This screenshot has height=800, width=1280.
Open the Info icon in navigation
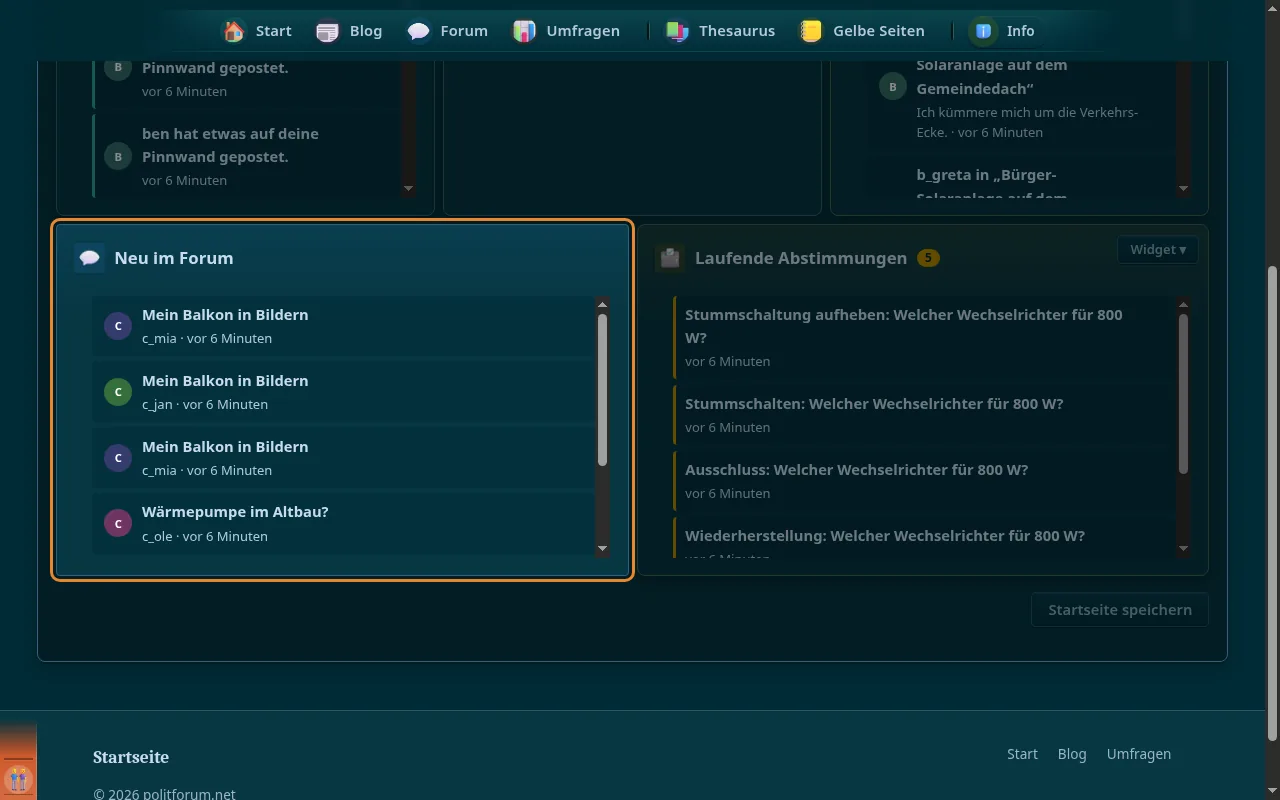pyautogui.click(x=984, y=31)
